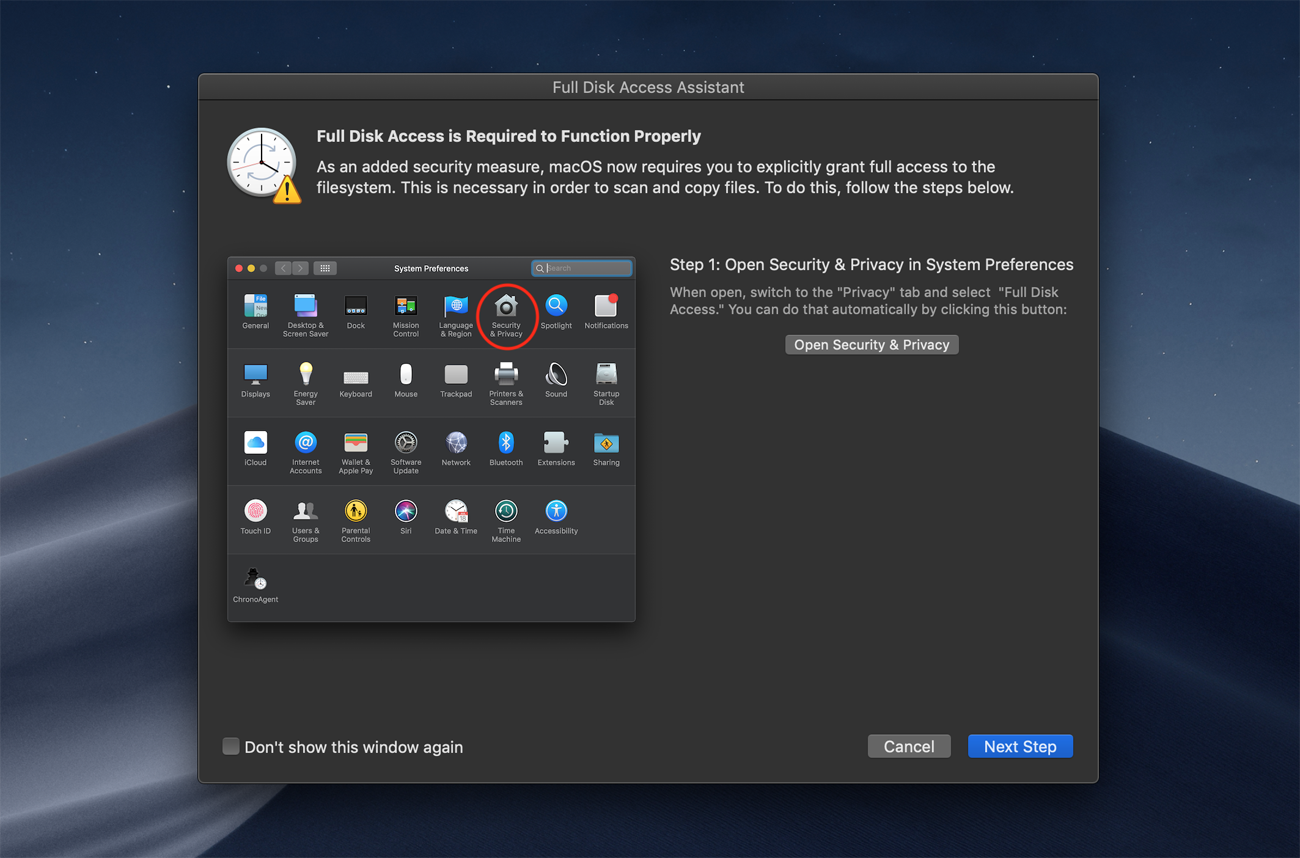
Task: Click the Printers & Scanners icon
Action: (x=506, y=374)
